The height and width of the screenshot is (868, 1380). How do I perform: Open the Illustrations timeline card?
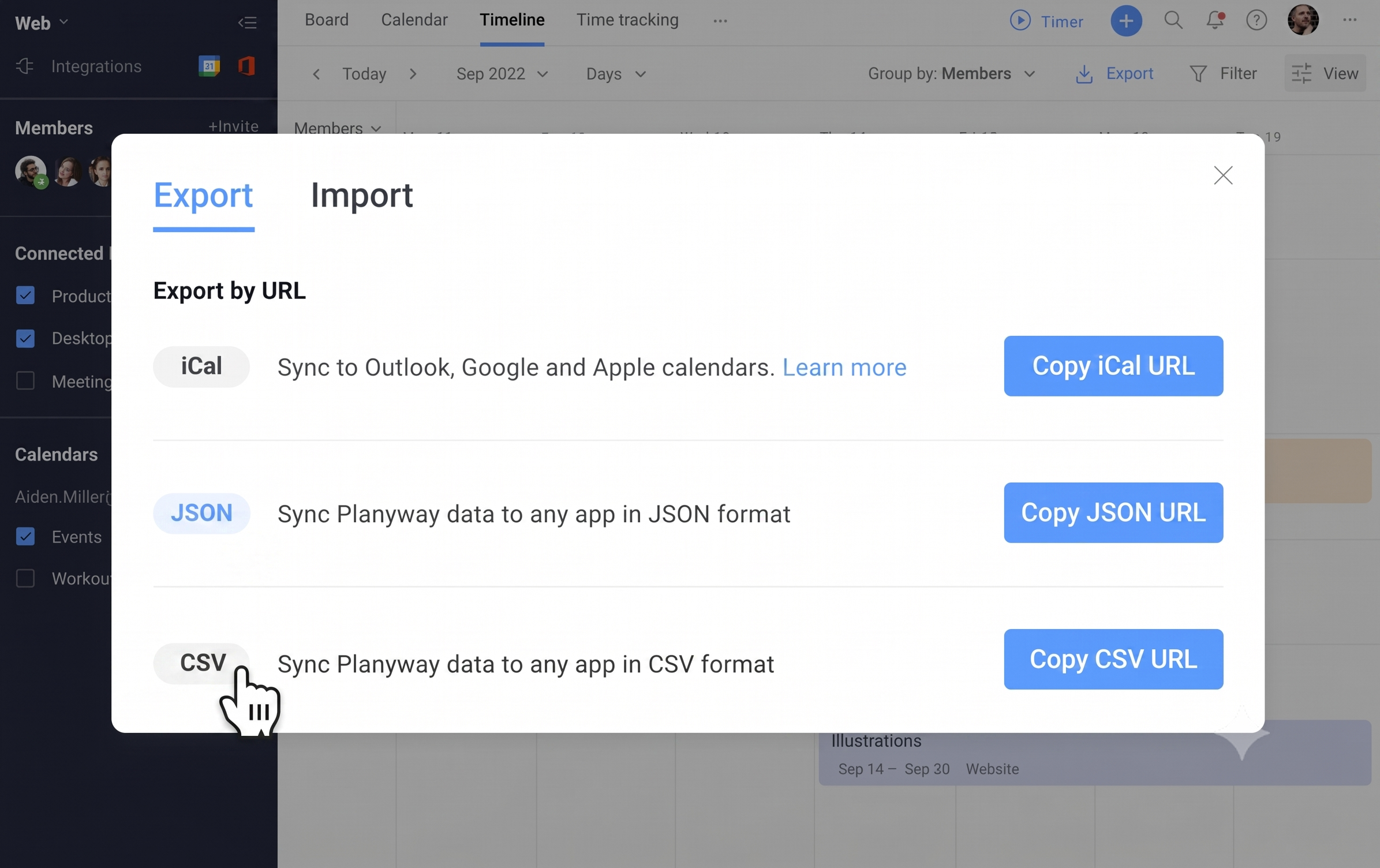1094,753
